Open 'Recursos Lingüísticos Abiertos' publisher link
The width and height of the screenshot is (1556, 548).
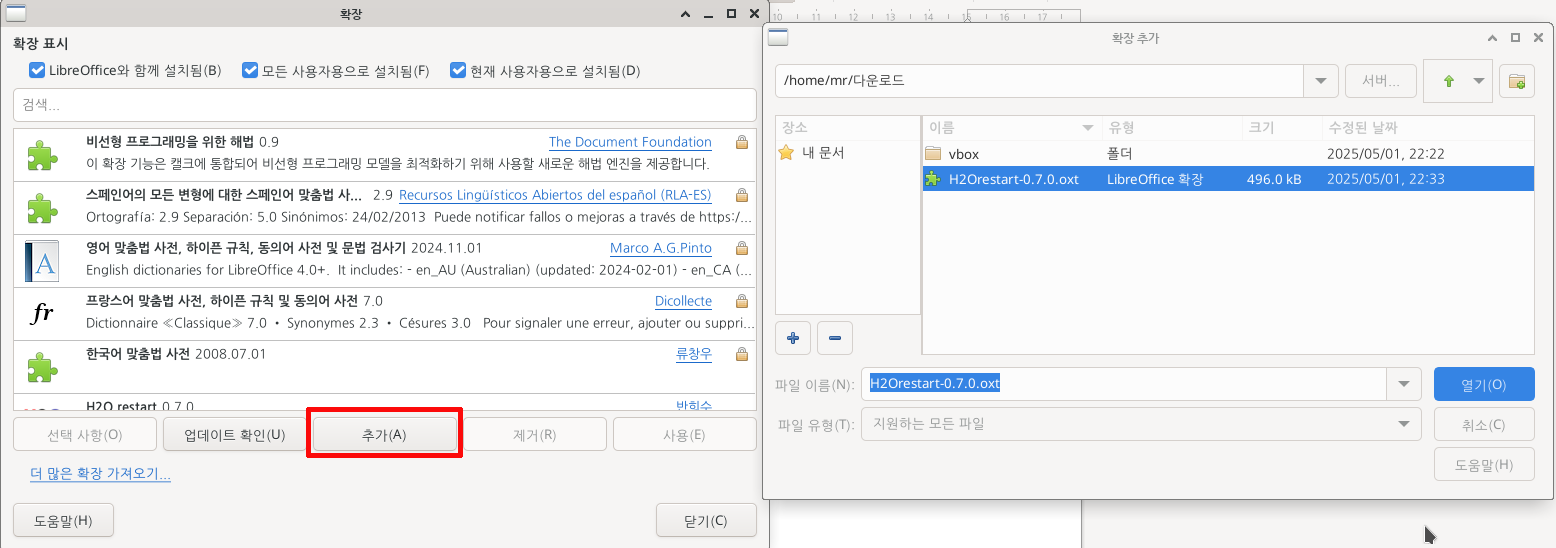coord(555,195)
